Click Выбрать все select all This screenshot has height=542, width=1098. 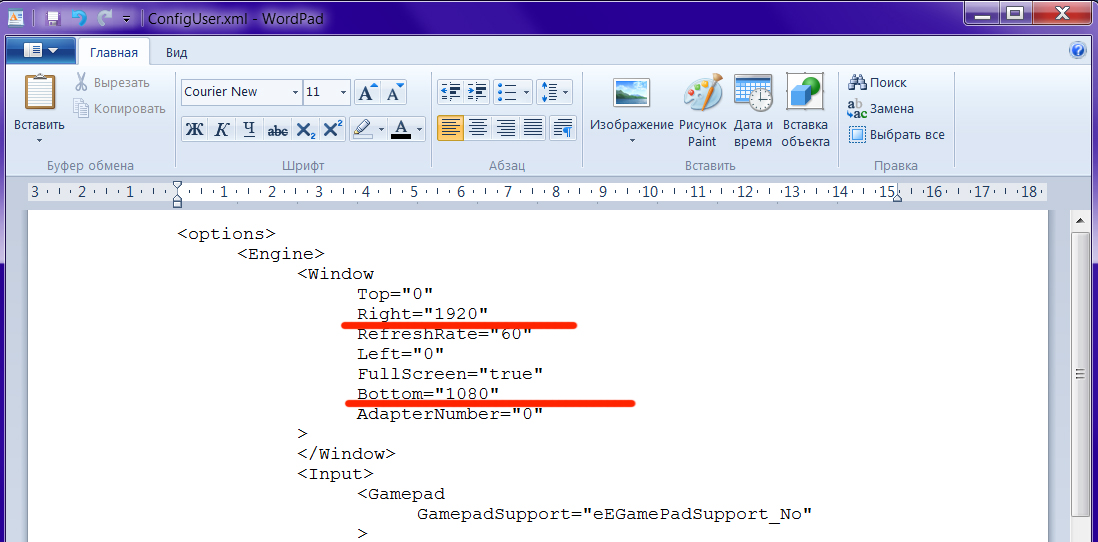coord(897,134)
